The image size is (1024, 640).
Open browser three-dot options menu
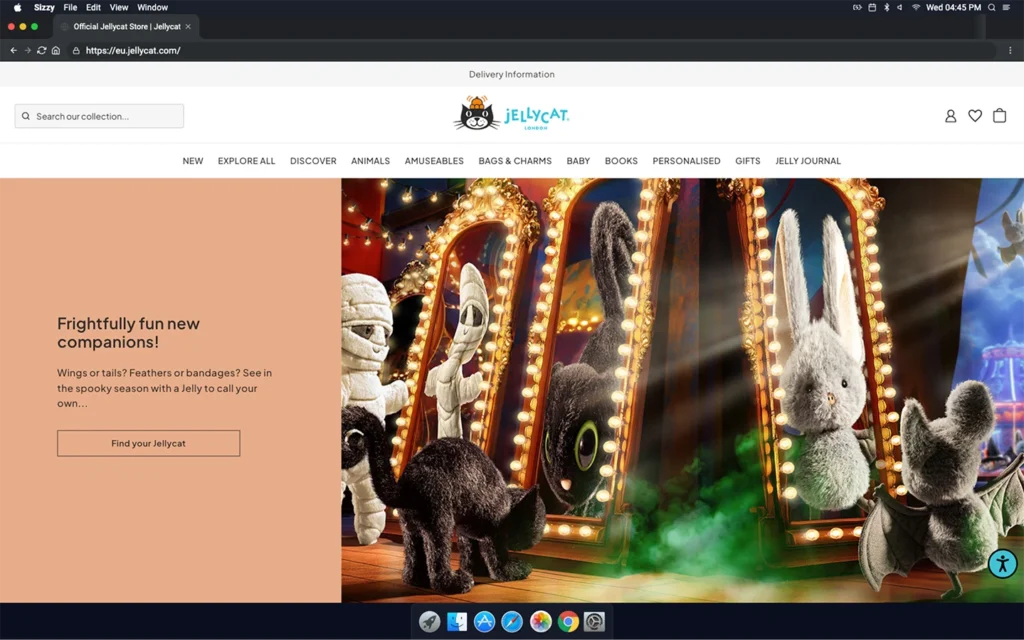click(1010, 50)
